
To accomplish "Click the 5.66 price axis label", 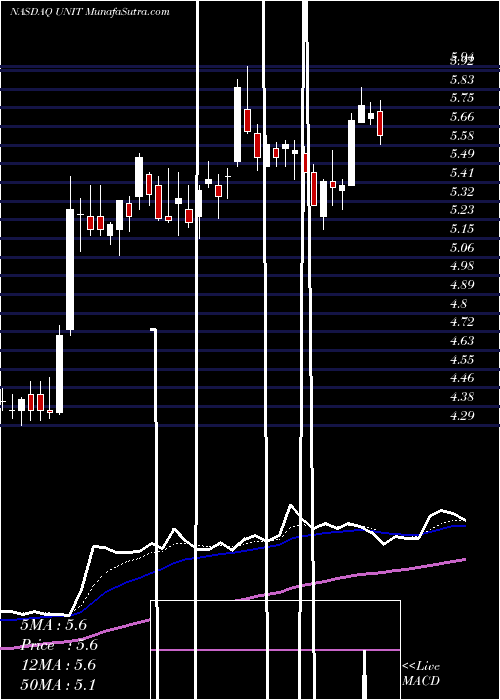I will pos(462,117).
